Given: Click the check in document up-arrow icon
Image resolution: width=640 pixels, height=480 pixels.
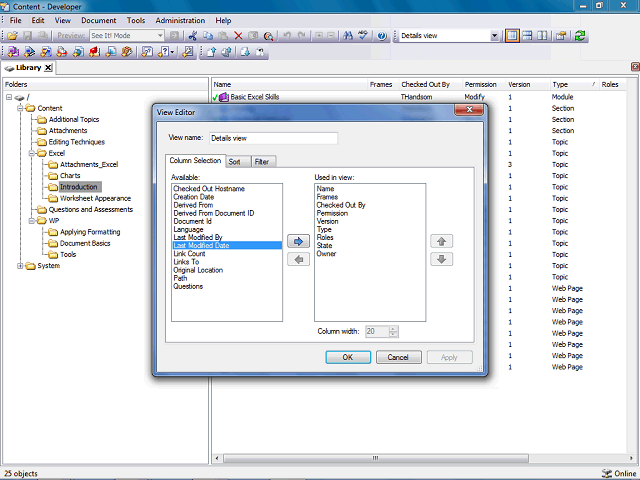Looking at the screenshot, I should (x=211, y=52).
